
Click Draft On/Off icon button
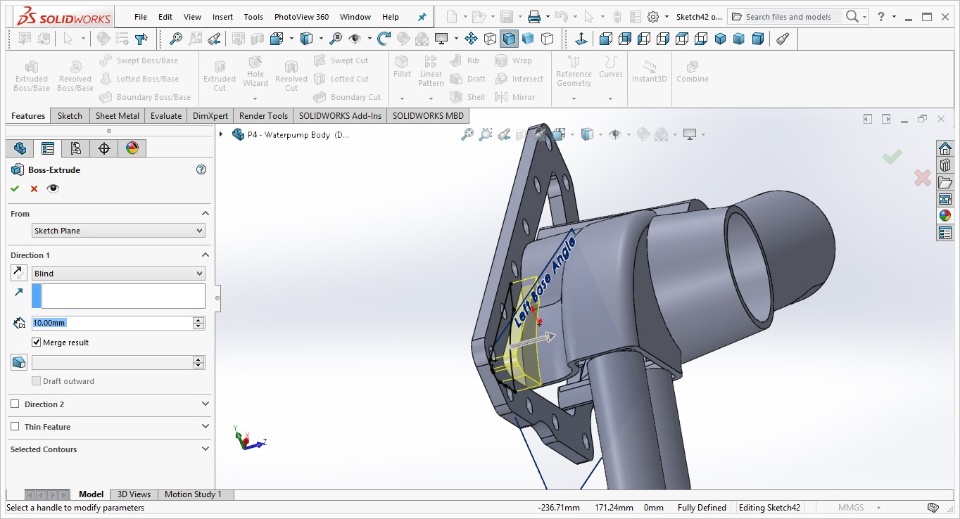(x=19, y=362)
